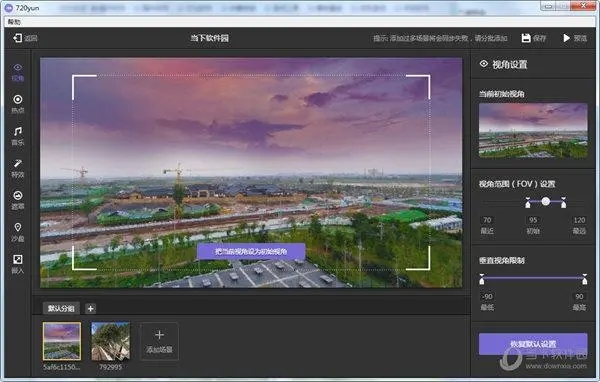This screenshot has width=600, height=382.
Task: Select the 792995 tree scene thumbnail
Action: click(x=111, y=341)
